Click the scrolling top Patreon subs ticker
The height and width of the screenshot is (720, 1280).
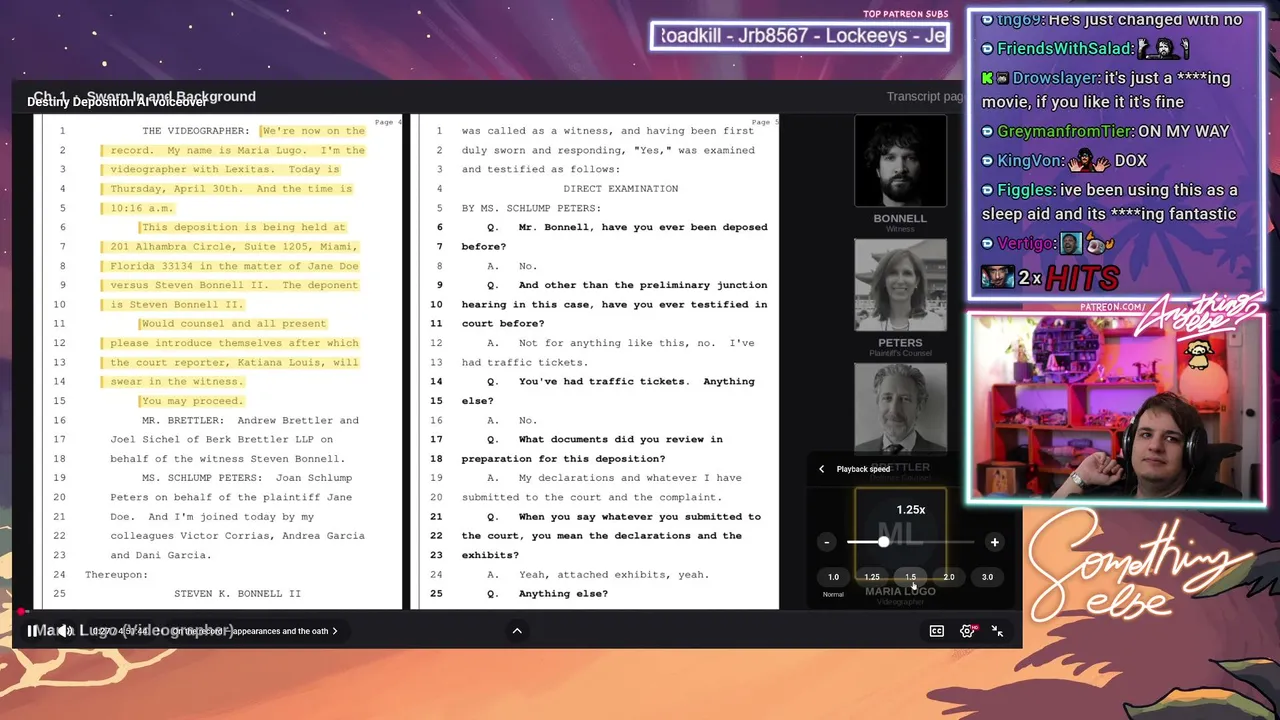point(799,36)
